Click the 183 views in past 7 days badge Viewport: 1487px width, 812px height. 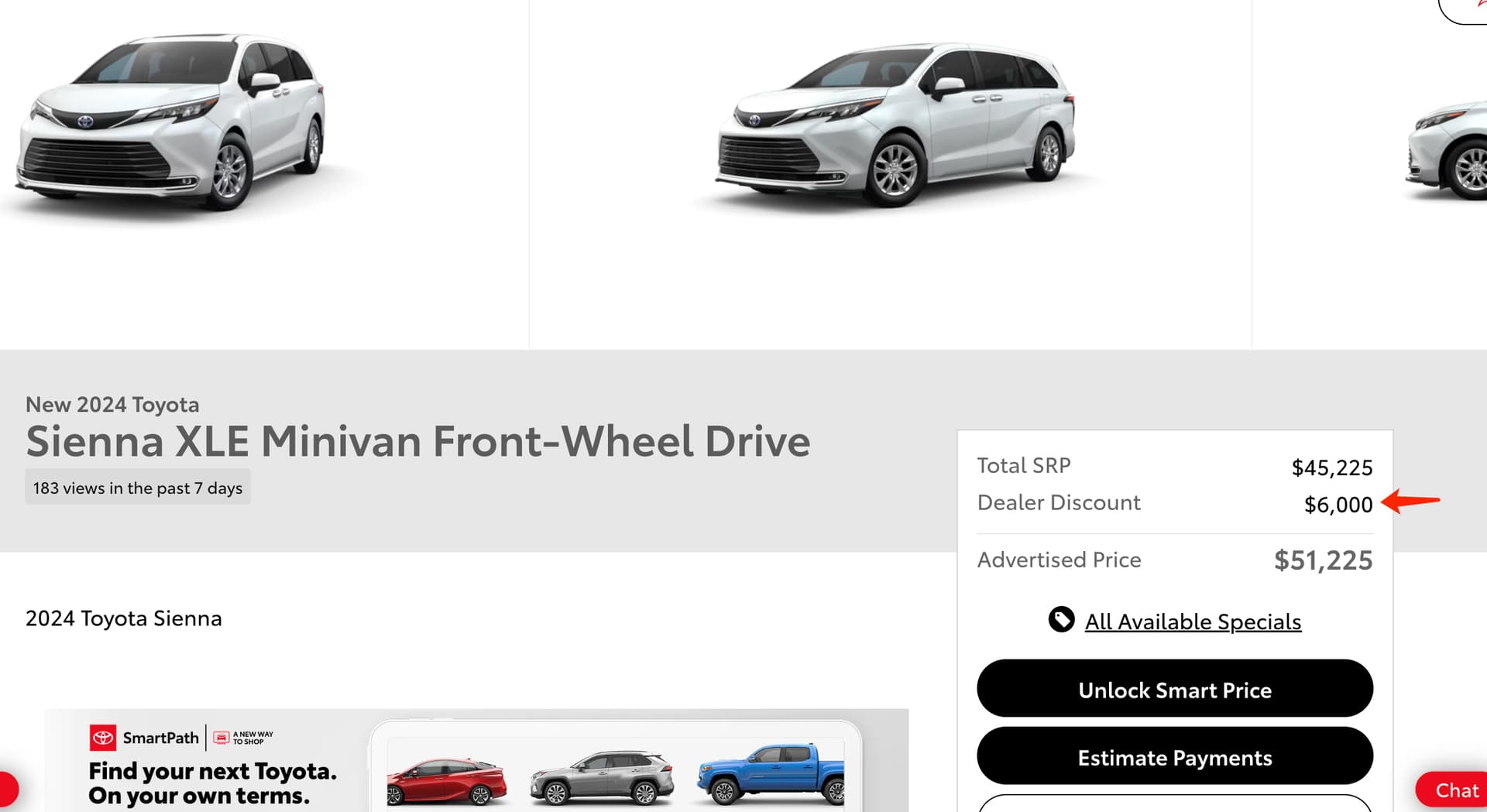(138, 488)
